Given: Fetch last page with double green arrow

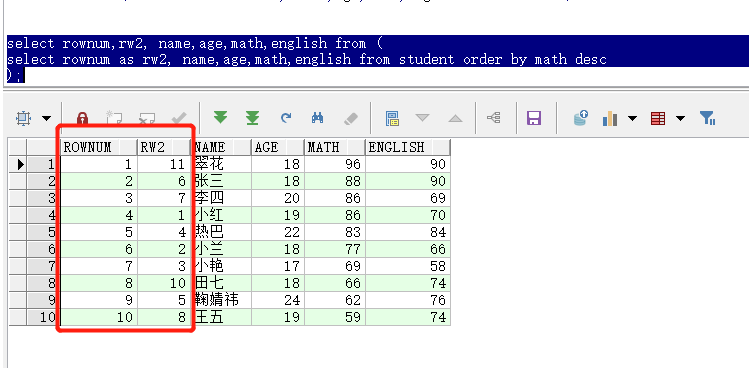Looking at the screenshot, I should (253, 118).
